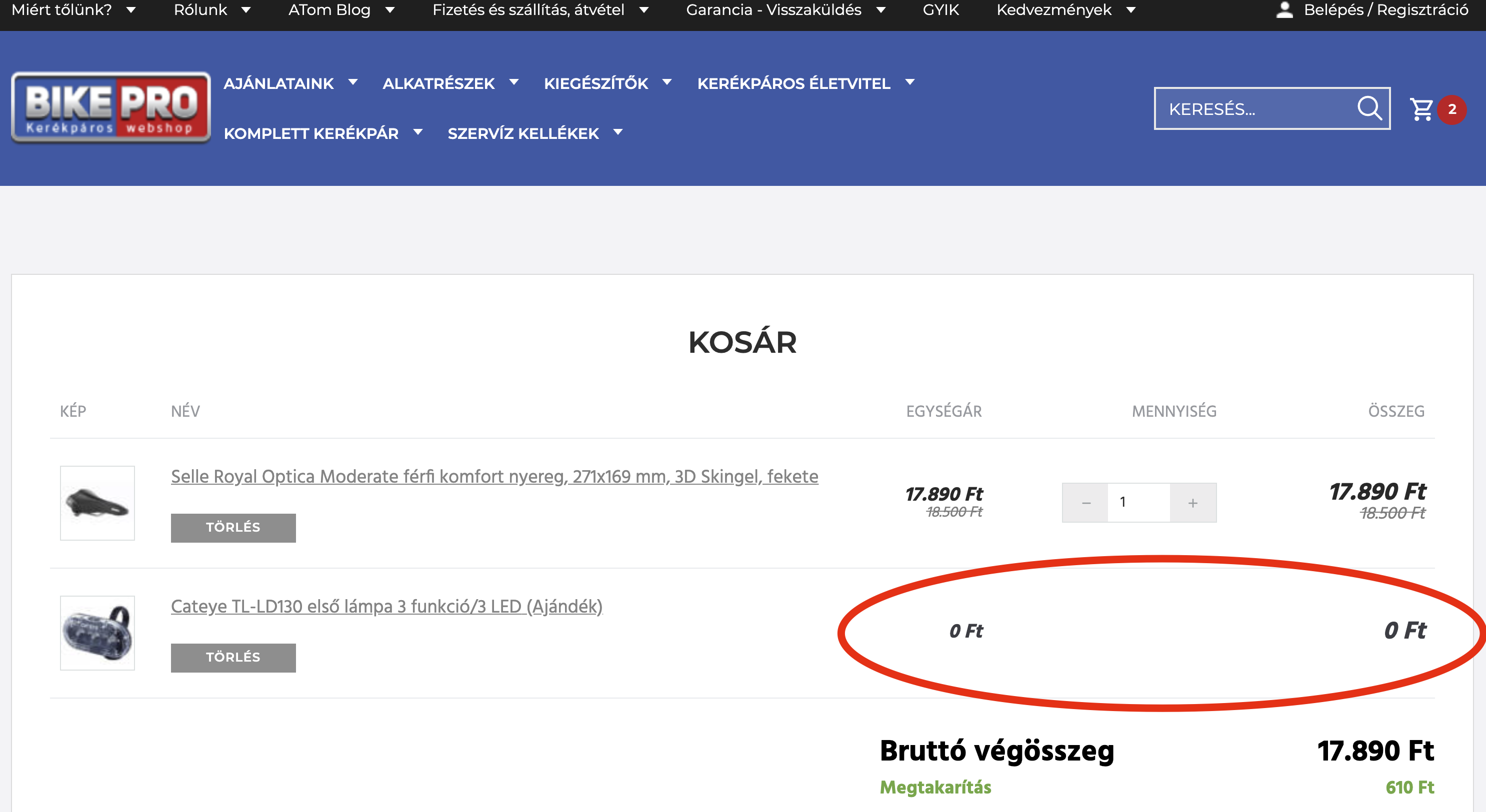This screenshot has height=812, width=1486.
Task: Click the green Megtakarítás label
Action: tap(935, 787)
